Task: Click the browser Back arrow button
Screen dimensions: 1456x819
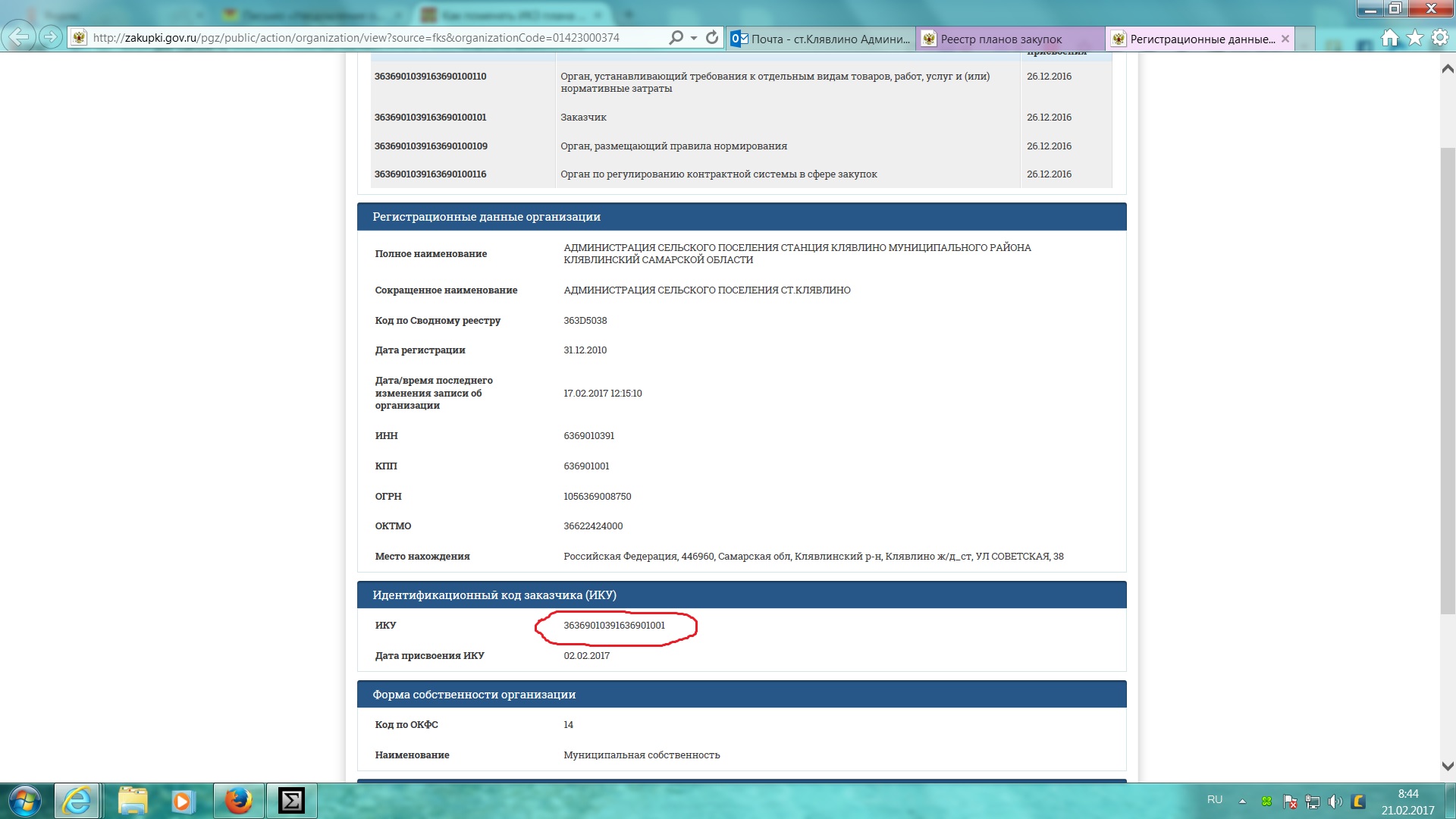Action: tap(19, 36)
